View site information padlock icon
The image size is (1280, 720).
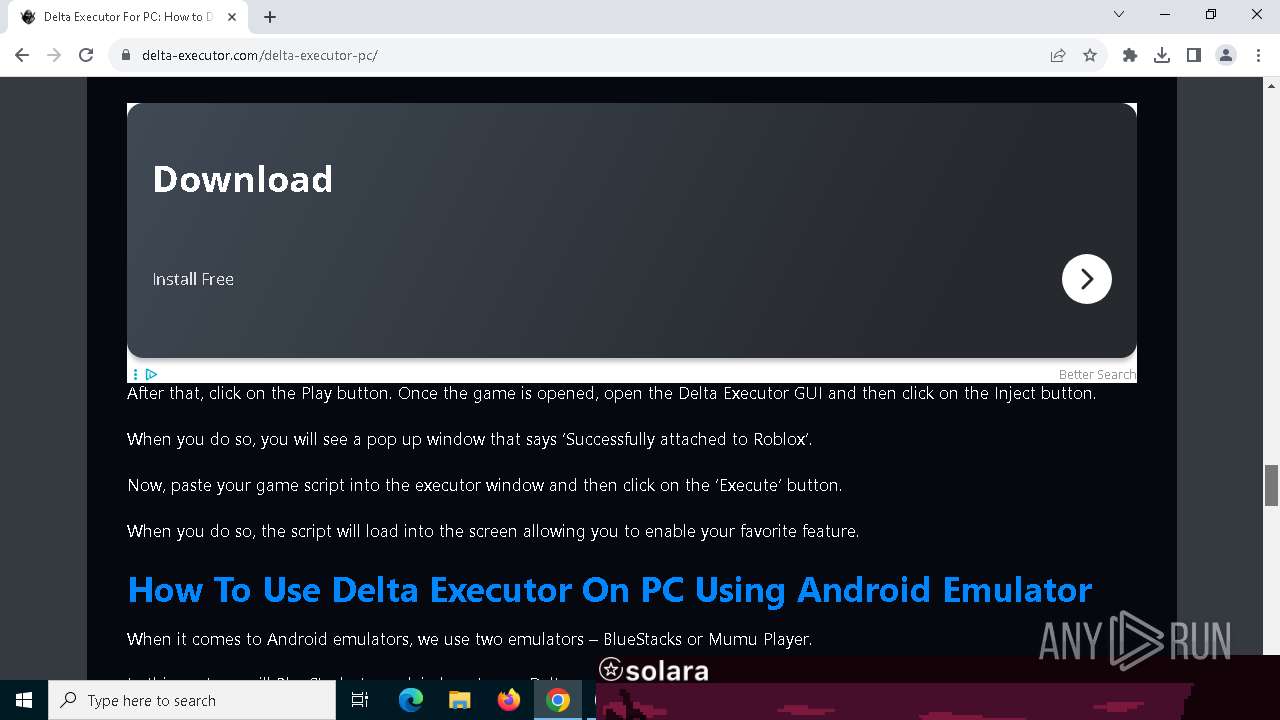[x=126, y=56]
